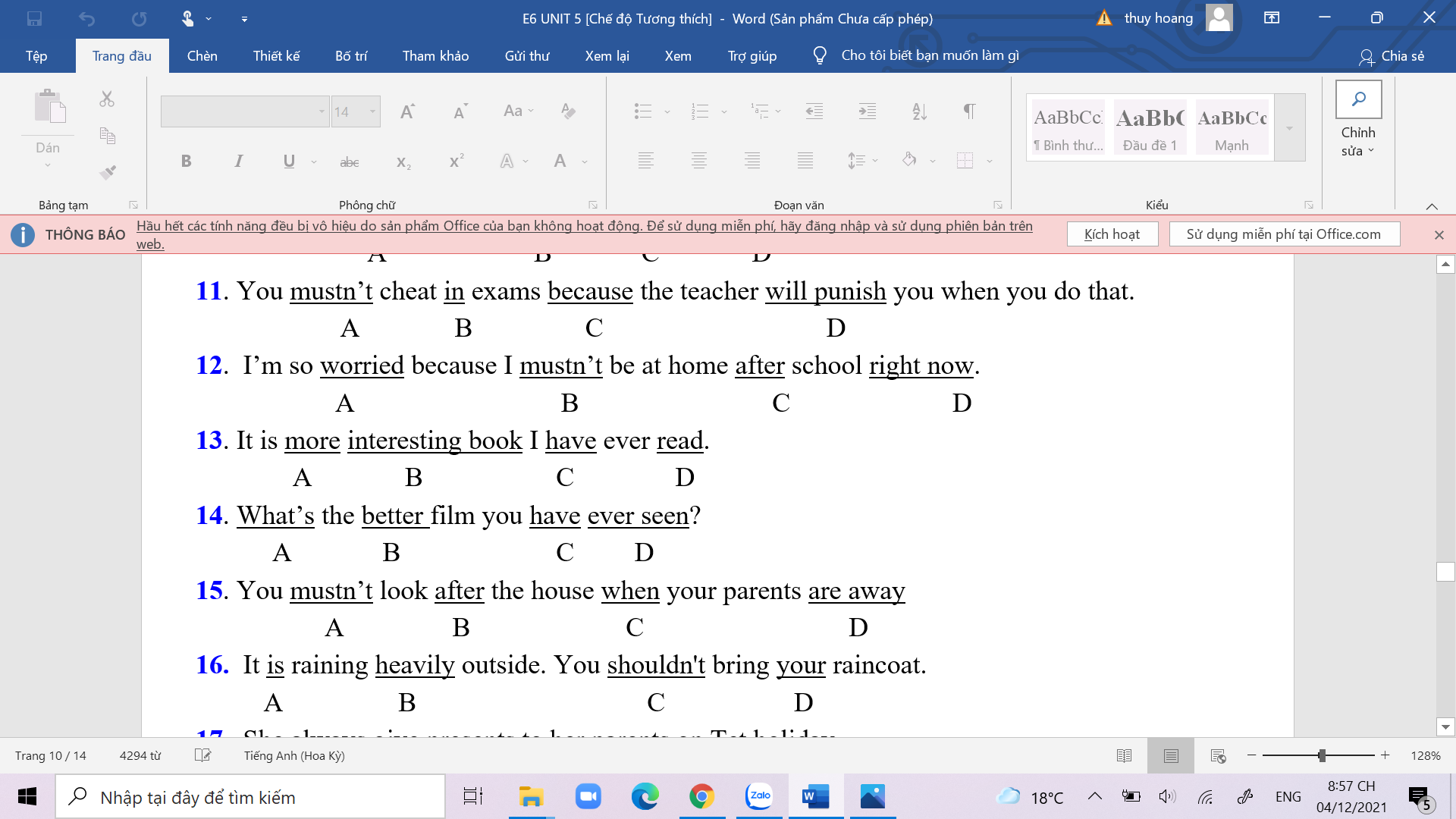Toggle Underline formatting
1456x819 pixels.
[x=289, y=161]
